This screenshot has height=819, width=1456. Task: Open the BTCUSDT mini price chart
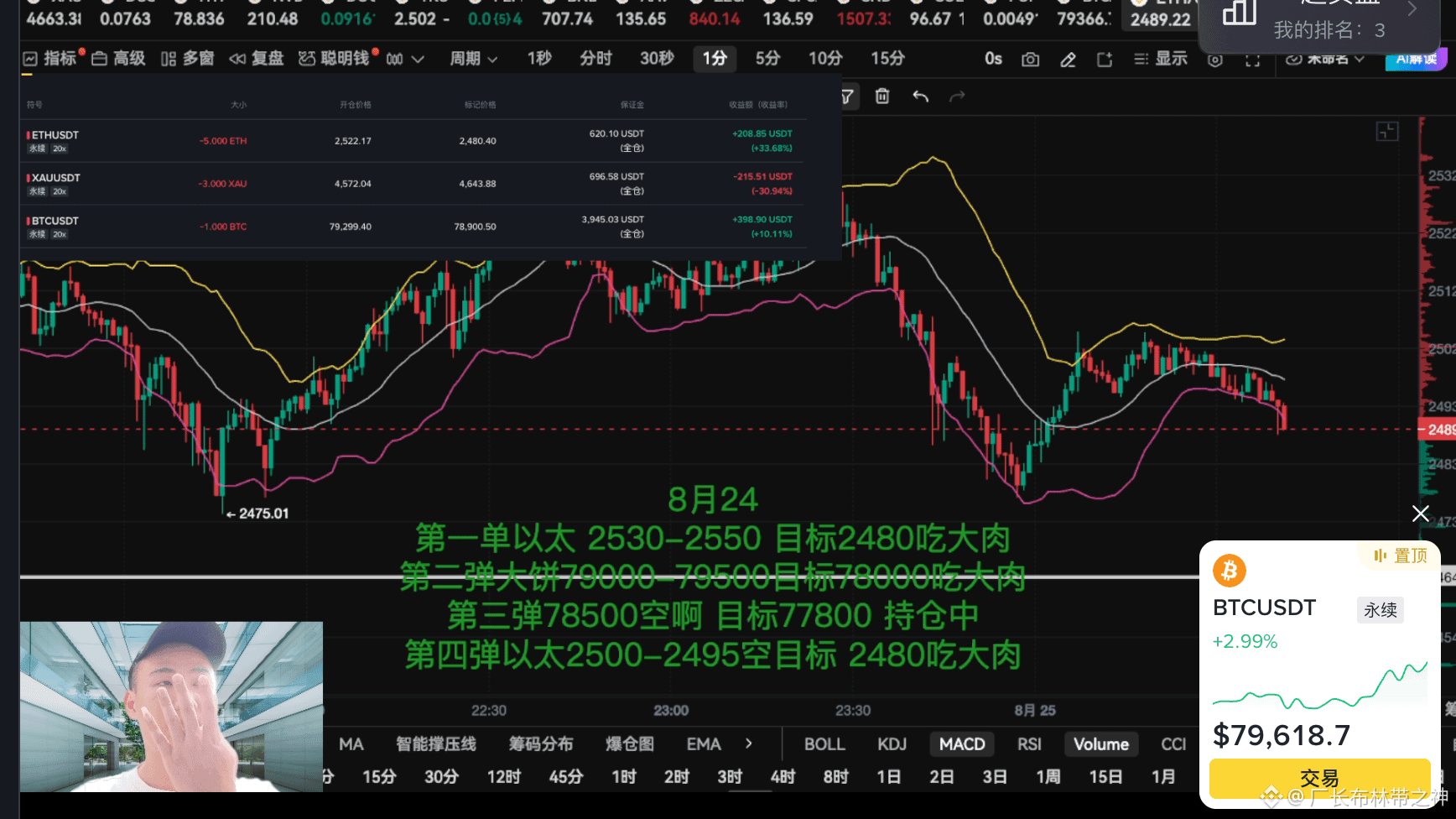[1320, 686]
